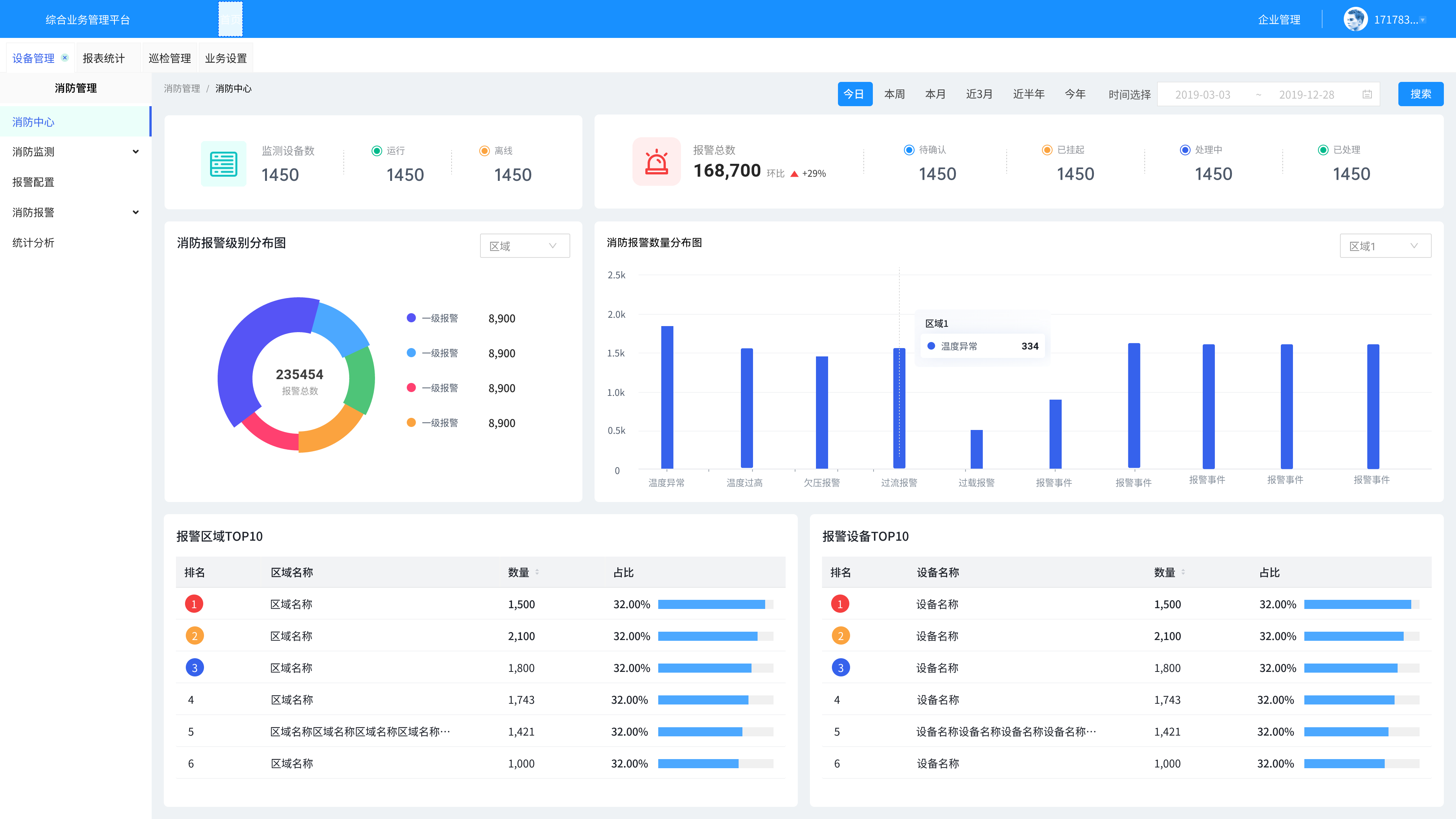The image size is (1456, 819).
Task: Click the calendar icon in date range
Action: [1367, 94]
